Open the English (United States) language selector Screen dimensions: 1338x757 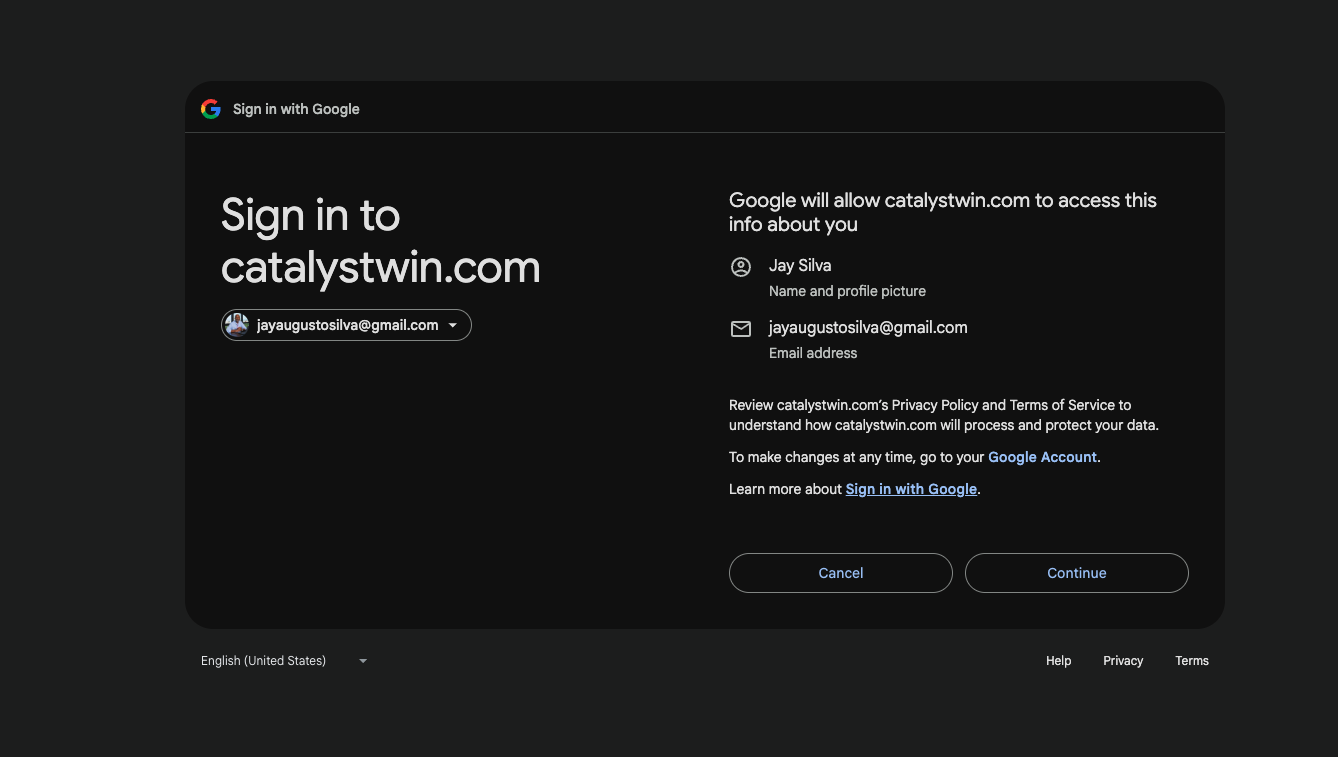point(264,661)
